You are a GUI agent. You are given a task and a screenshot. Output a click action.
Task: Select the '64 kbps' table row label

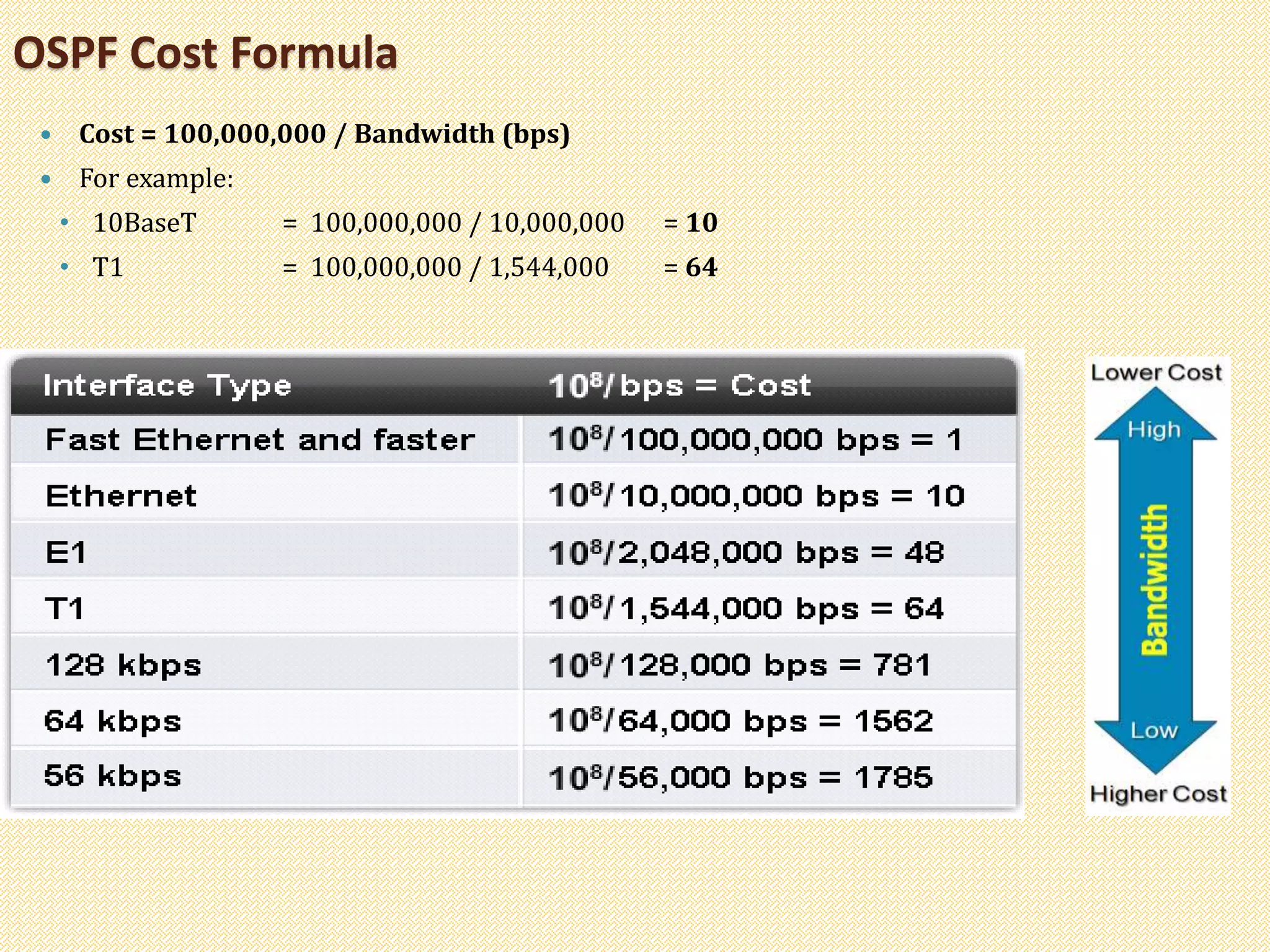[113, 721]
